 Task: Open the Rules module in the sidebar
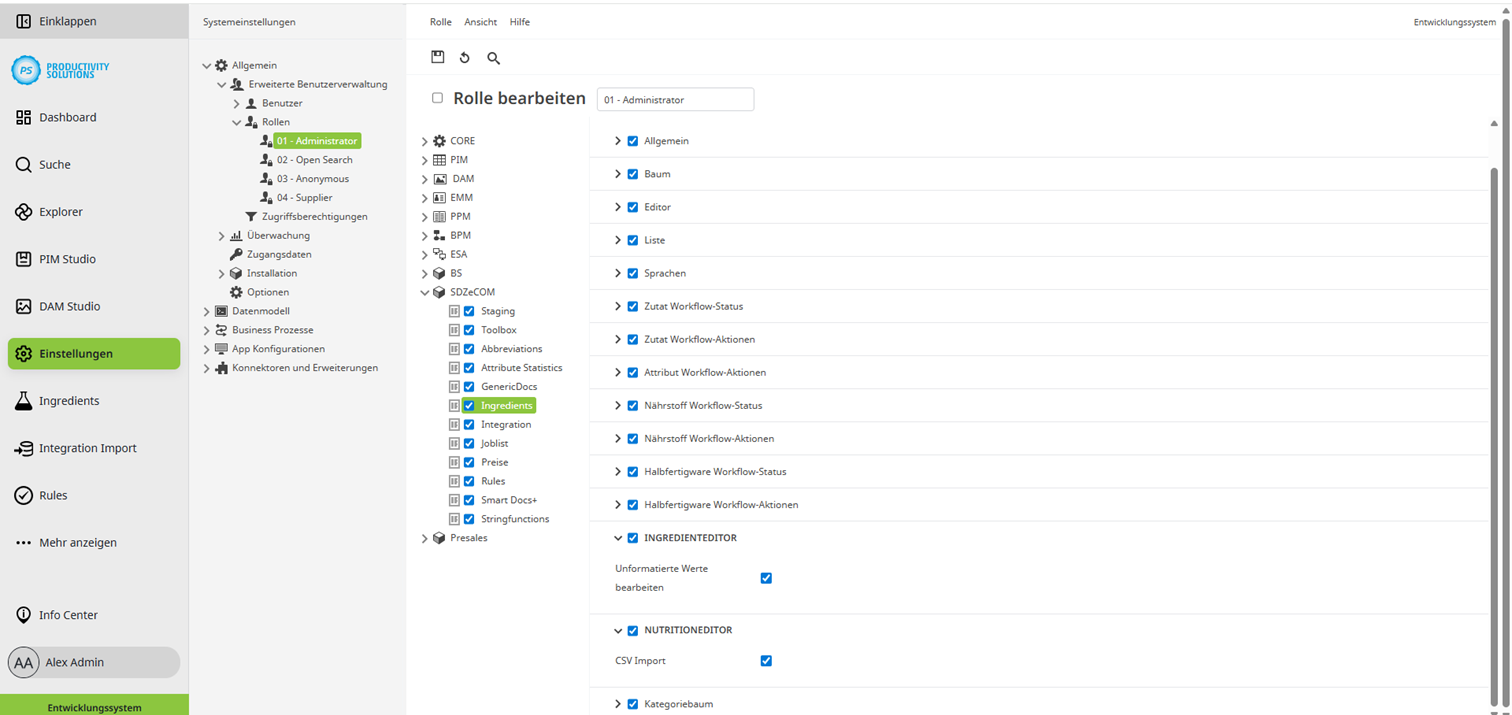pos(57,494)
